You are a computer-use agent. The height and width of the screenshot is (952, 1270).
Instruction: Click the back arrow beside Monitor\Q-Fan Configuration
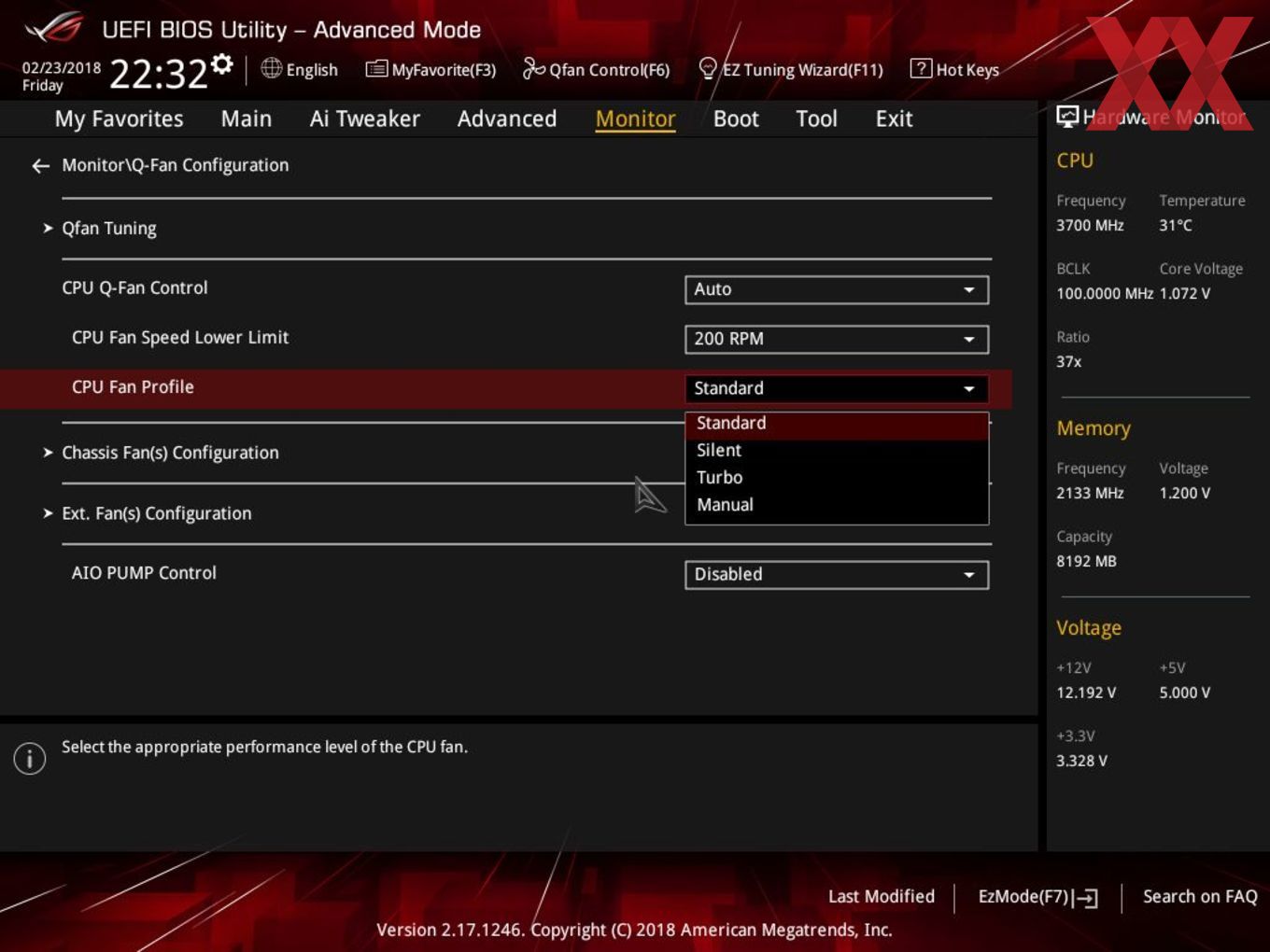pyautogui.click(x=40, y=166)
